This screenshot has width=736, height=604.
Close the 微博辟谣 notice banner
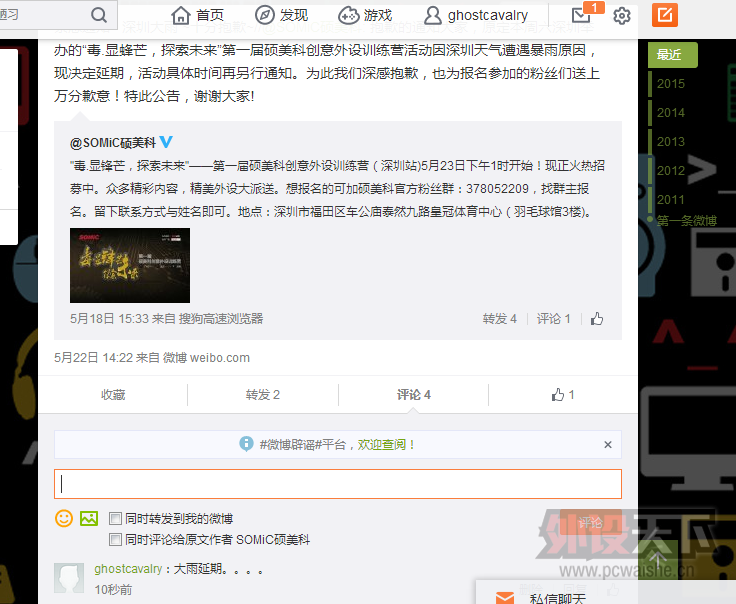607,444
